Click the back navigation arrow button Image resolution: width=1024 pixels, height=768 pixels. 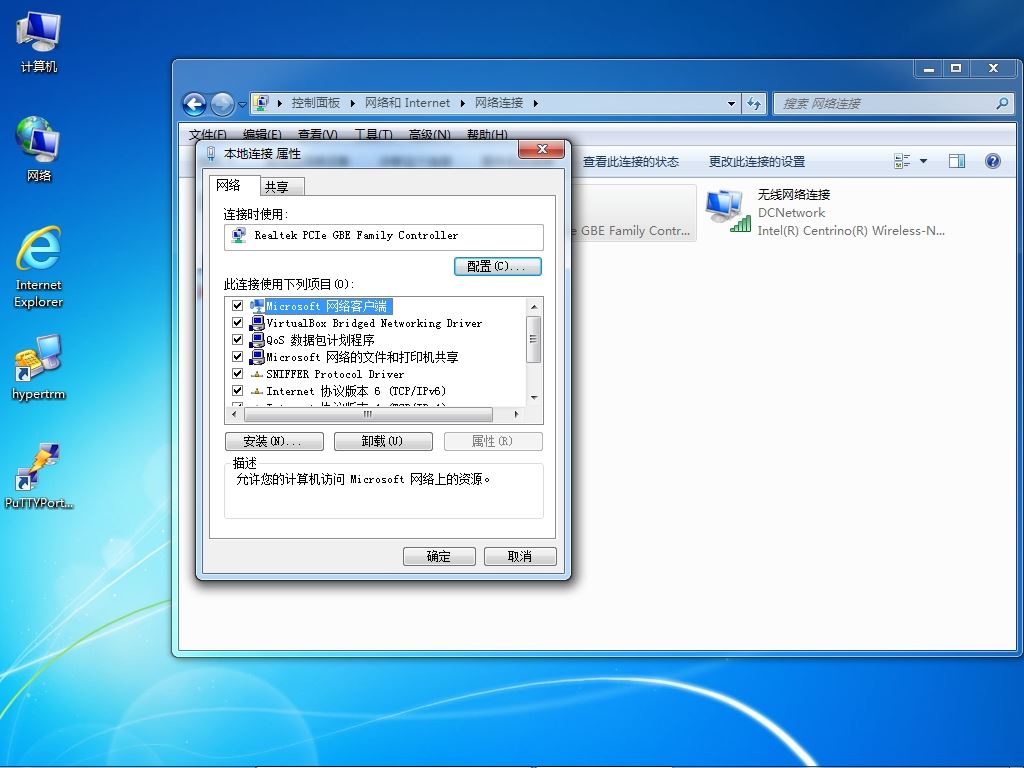click(194, 104)
